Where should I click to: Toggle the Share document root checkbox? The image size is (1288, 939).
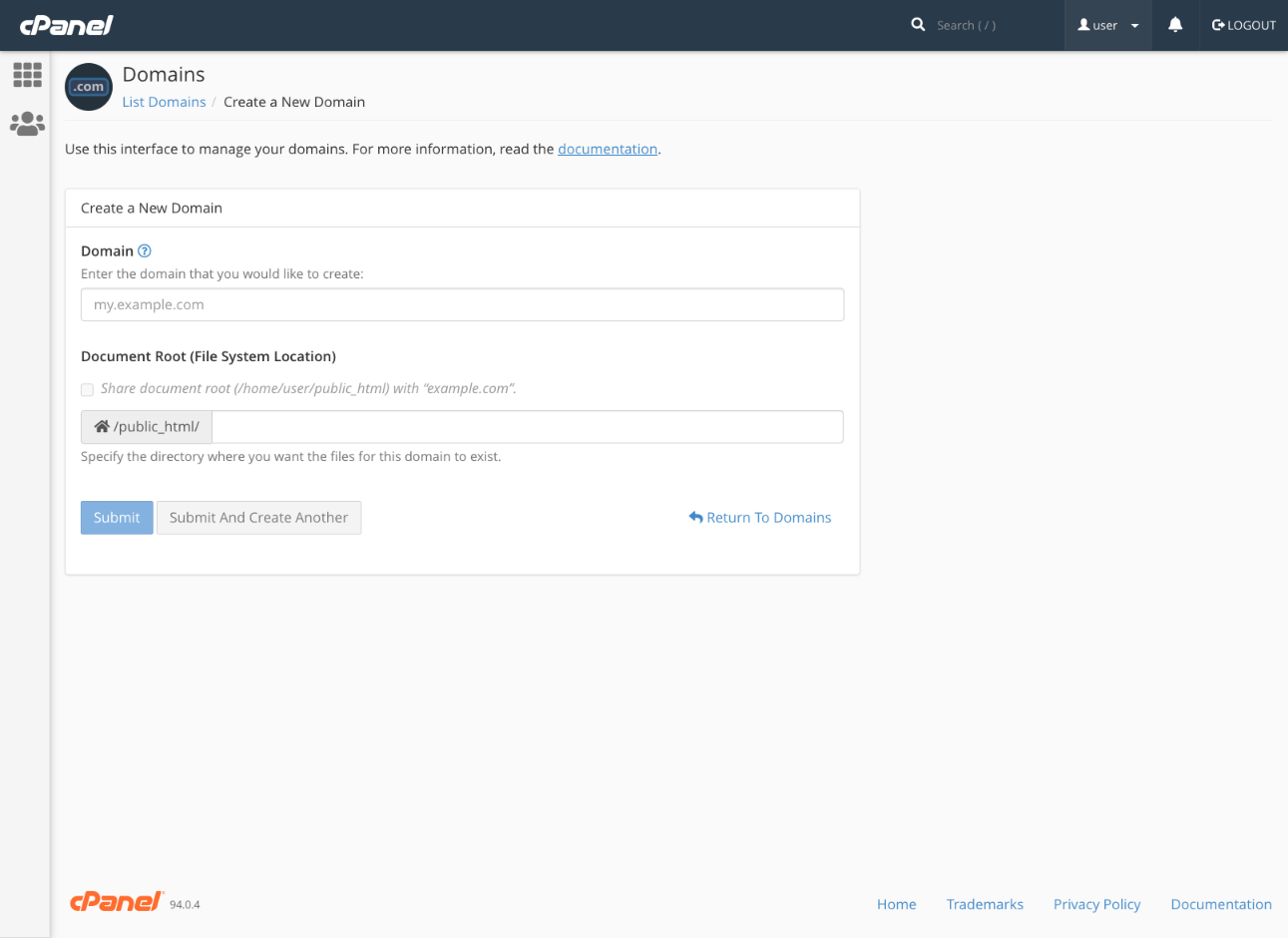[x=88, y=389]
